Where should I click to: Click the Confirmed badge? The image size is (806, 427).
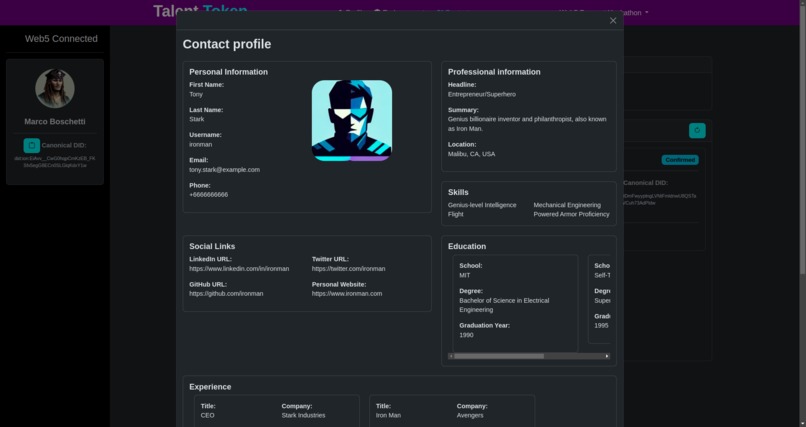pyautogui.click(x=680, y=160)
